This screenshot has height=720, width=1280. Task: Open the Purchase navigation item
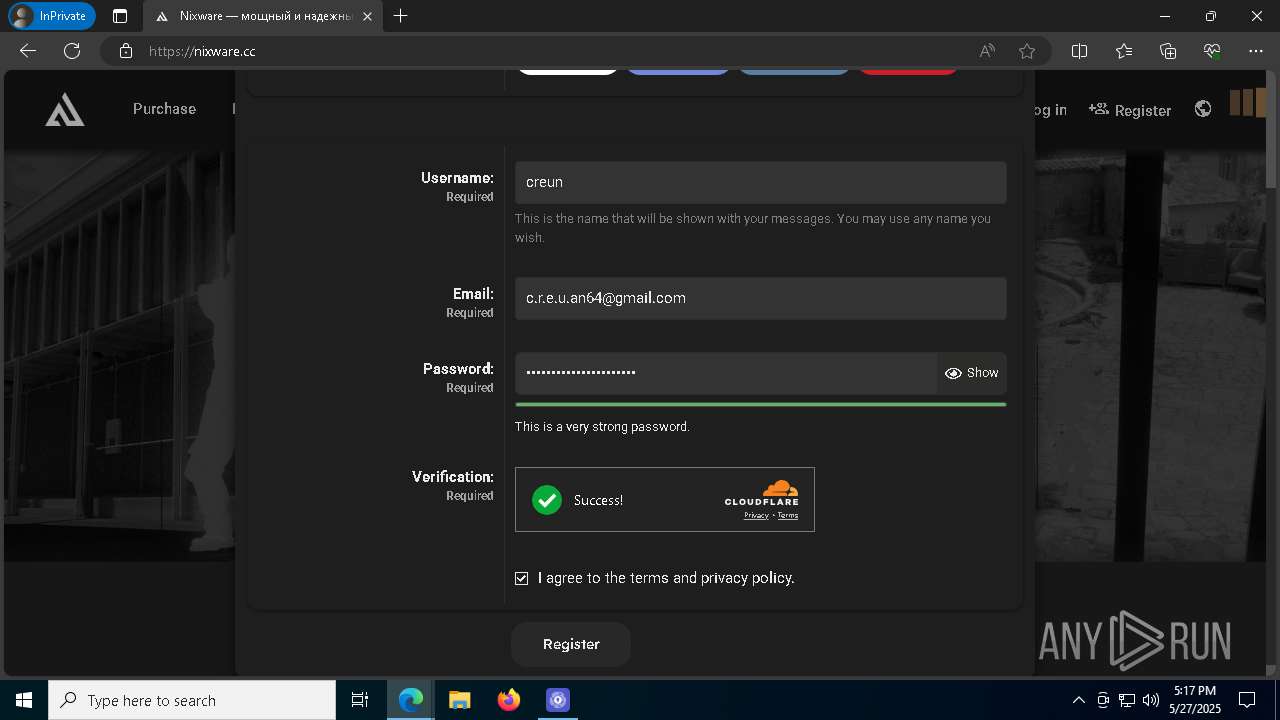pos(164,109)
